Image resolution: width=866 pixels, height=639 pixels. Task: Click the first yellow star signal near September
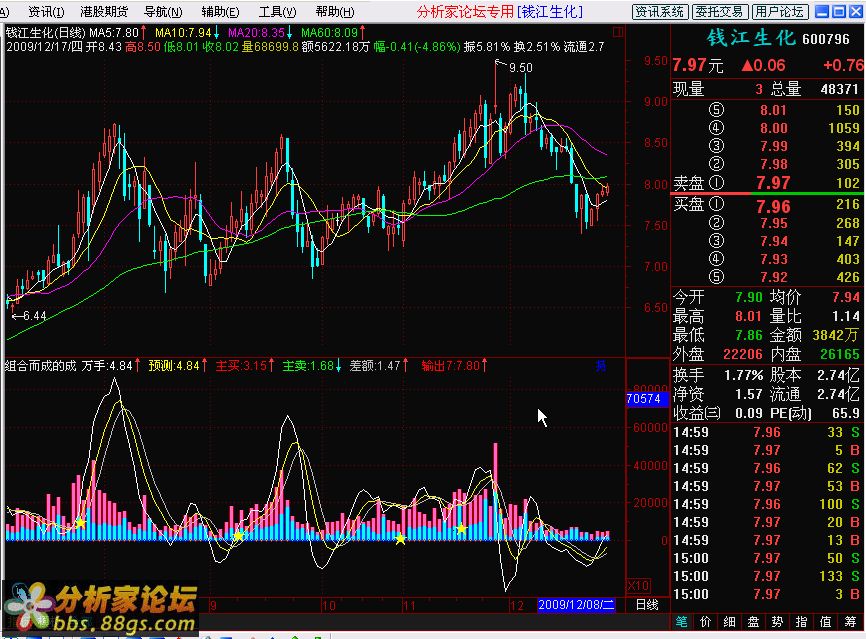coord(80,522)
